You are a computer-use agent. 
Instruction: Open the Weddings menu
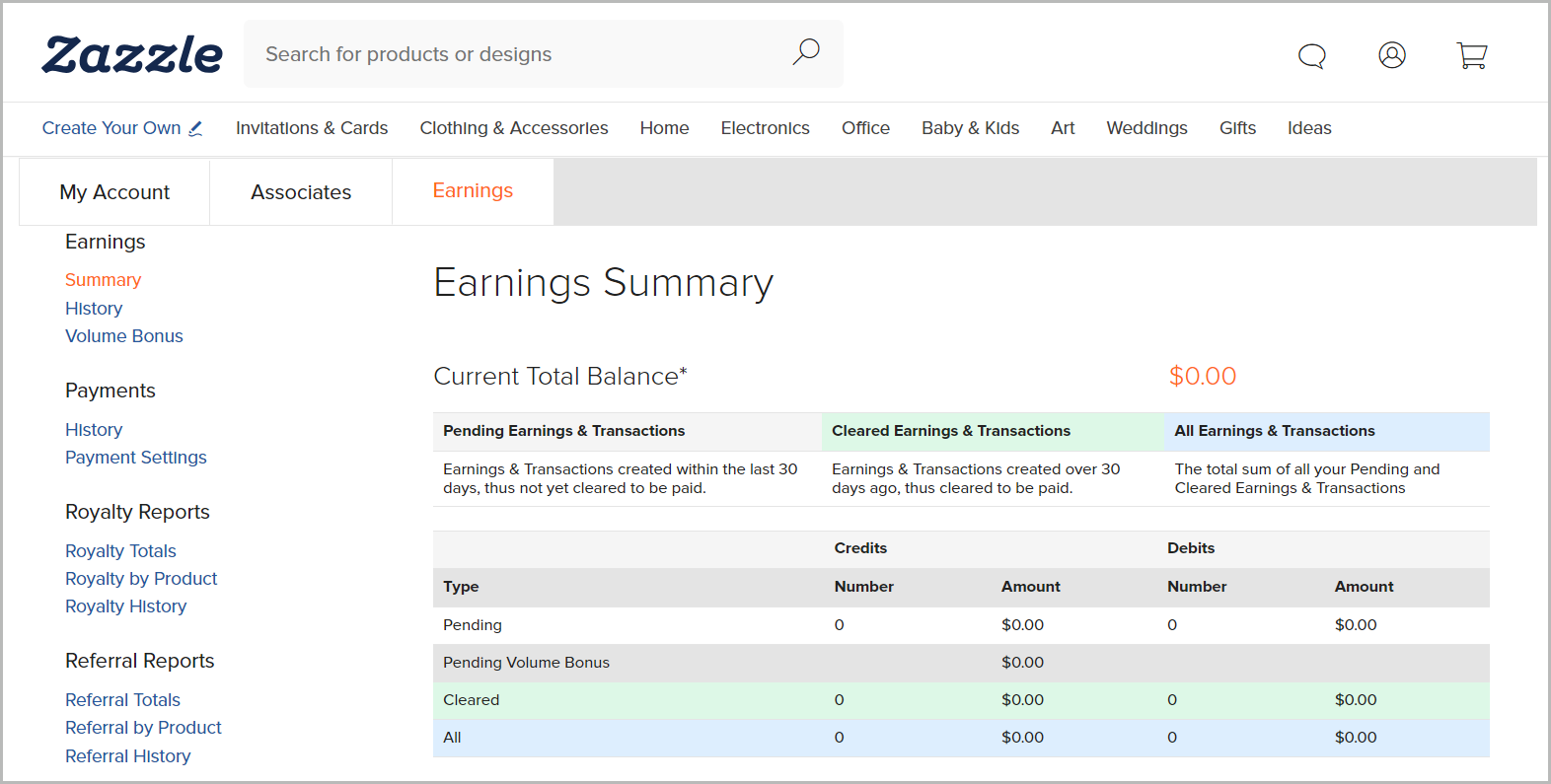[x=1146, y=128]
